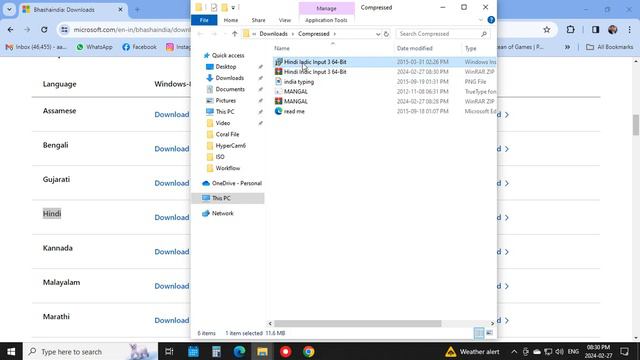This screenshot has height=360, width=640.
Task: Open Desktop in navigation pane
Action: [x=226, y=67]
